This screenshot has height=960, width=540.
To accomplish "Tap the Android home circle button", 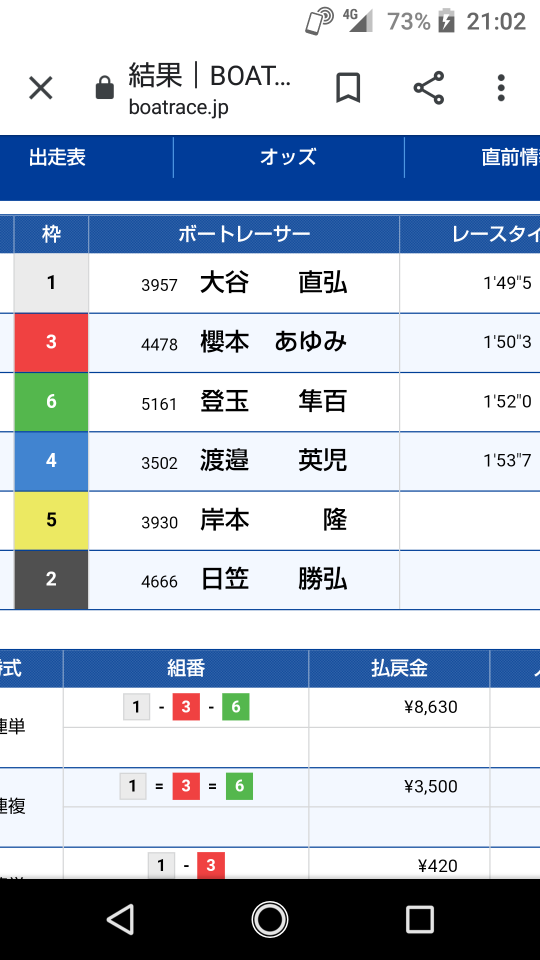I will click(x=269, y=919).
